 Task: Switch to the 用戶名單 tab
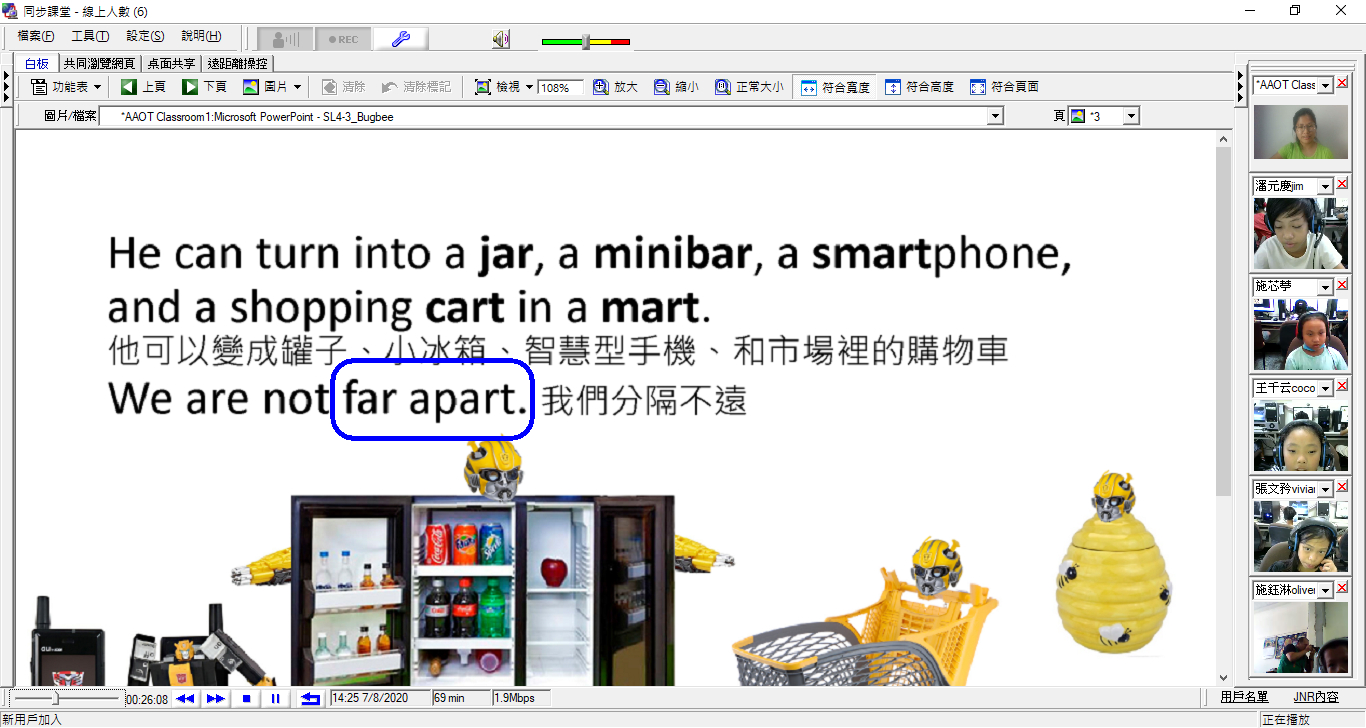1243,697
